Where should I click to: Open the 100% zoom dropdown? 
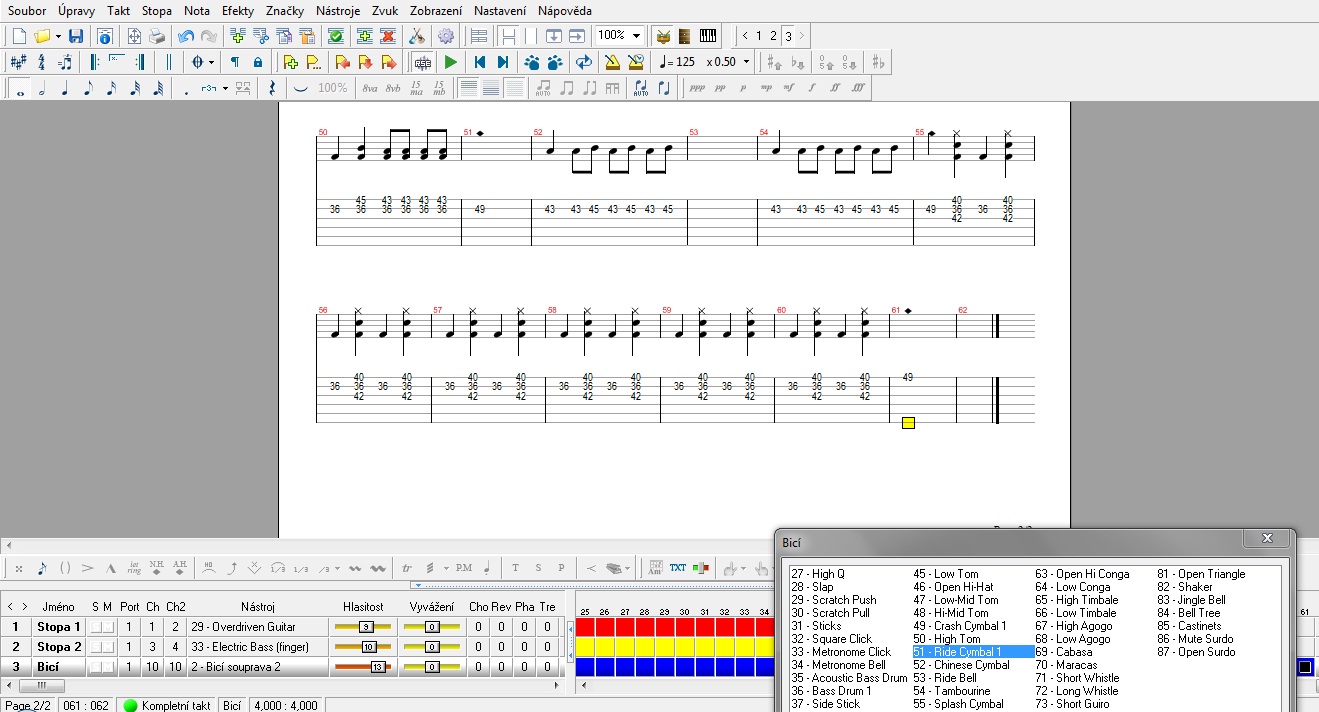(636, 36)
